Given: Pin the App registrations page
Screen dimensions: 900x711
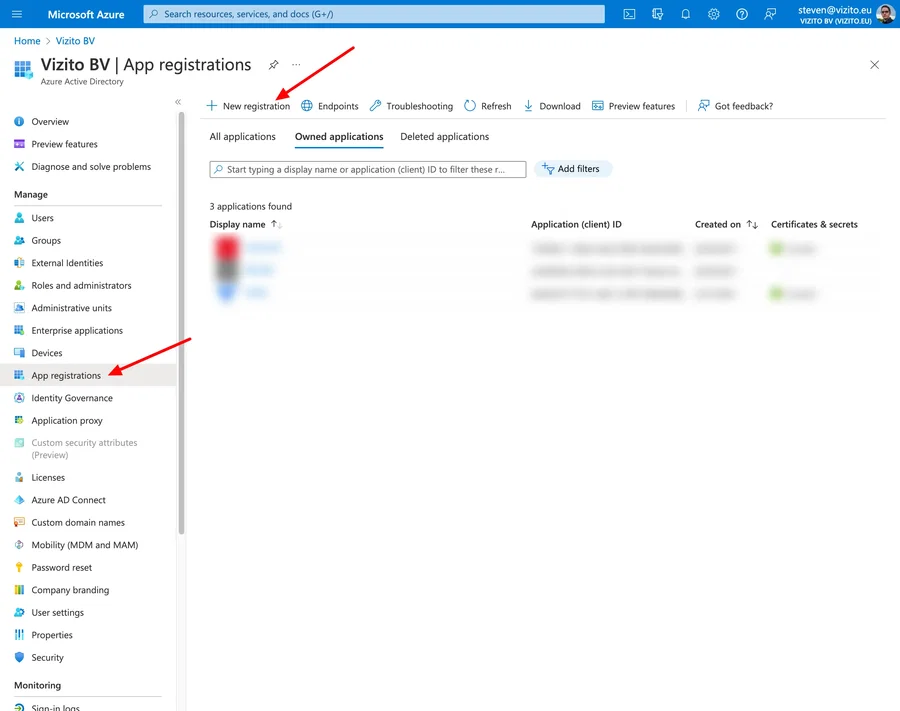Looking at the screenshot, I should [x=272, y=64].
